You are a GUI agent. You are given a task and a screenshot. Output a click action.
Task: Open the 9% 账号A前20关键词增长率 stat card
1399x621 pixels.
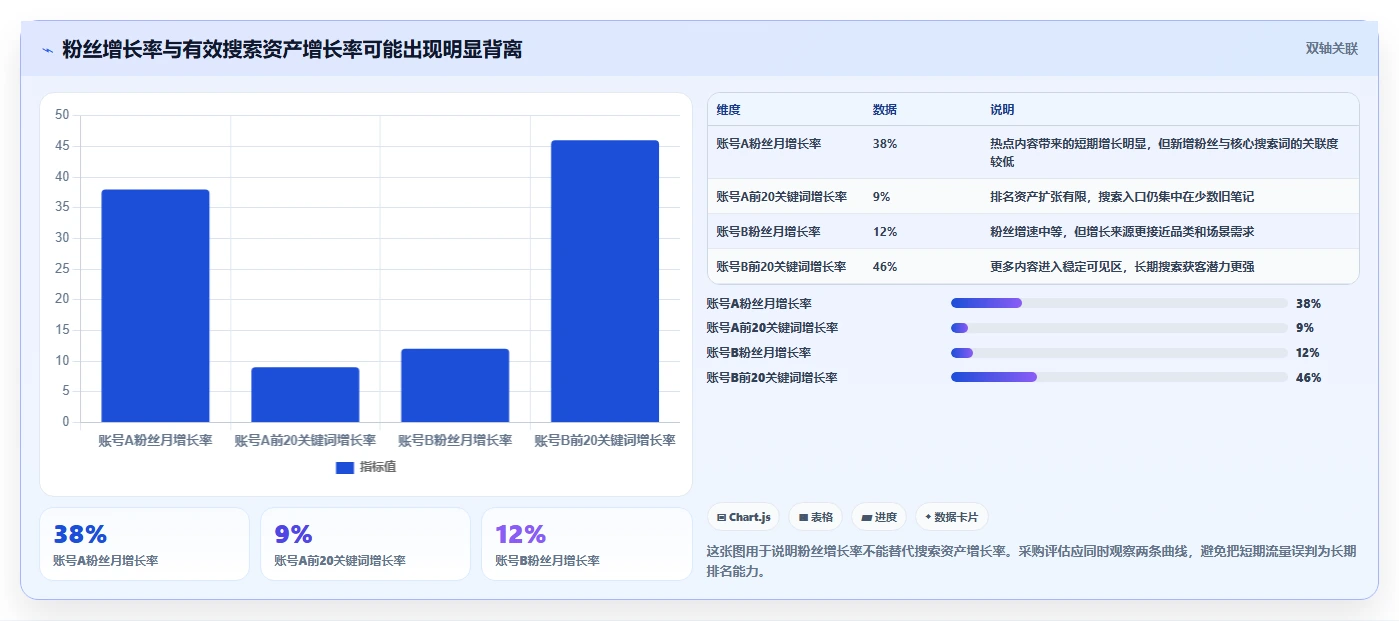[x=365, y=544]
